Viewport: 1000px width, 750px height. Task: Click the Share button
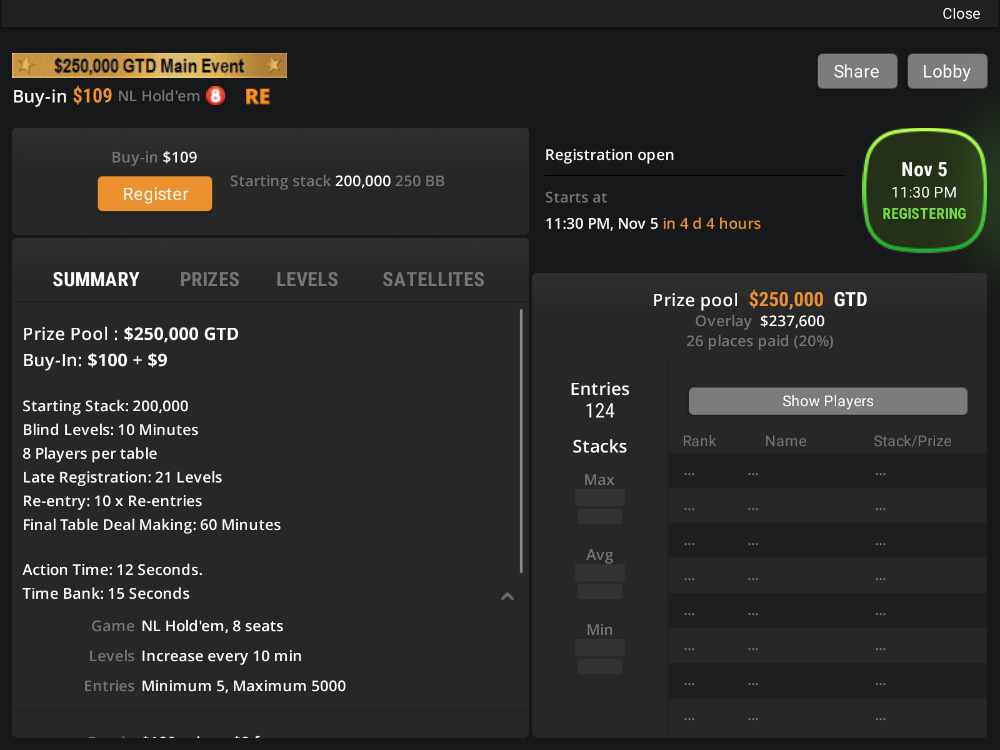pos(856,72)
